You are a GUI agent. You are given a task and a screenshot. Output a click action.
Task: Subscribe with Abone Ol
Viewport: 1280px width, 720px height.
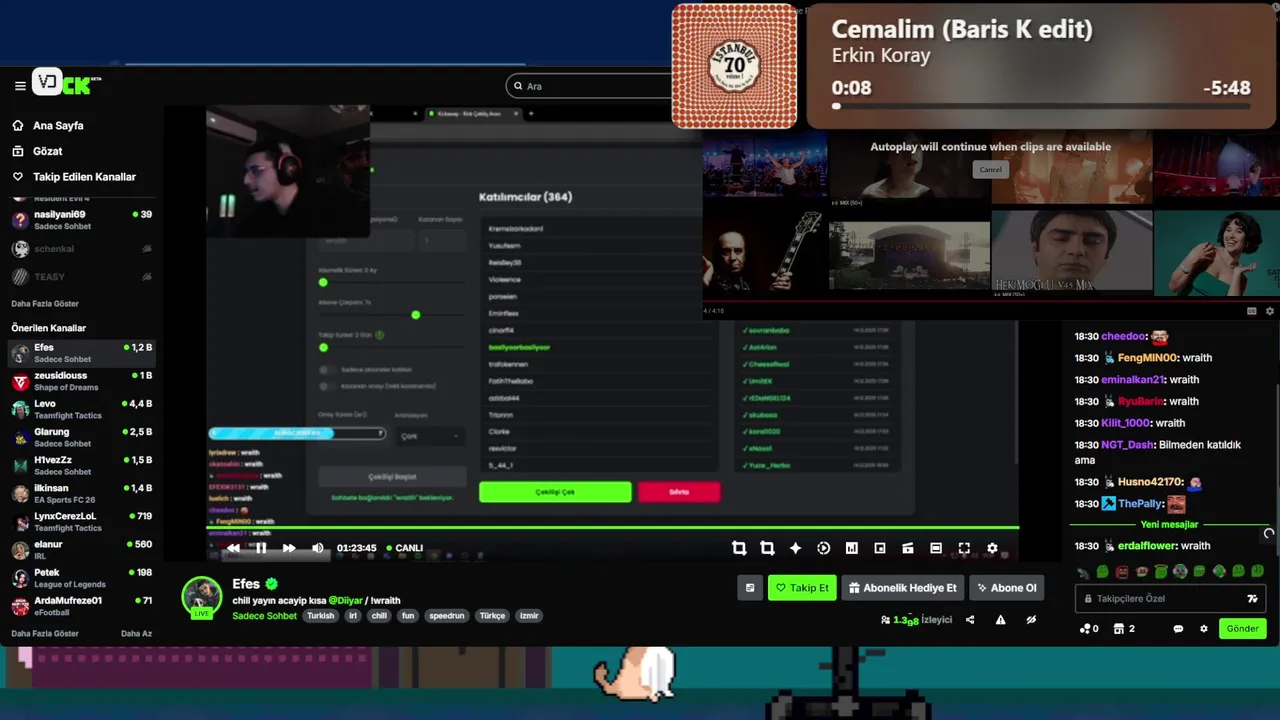[1007, 588]
